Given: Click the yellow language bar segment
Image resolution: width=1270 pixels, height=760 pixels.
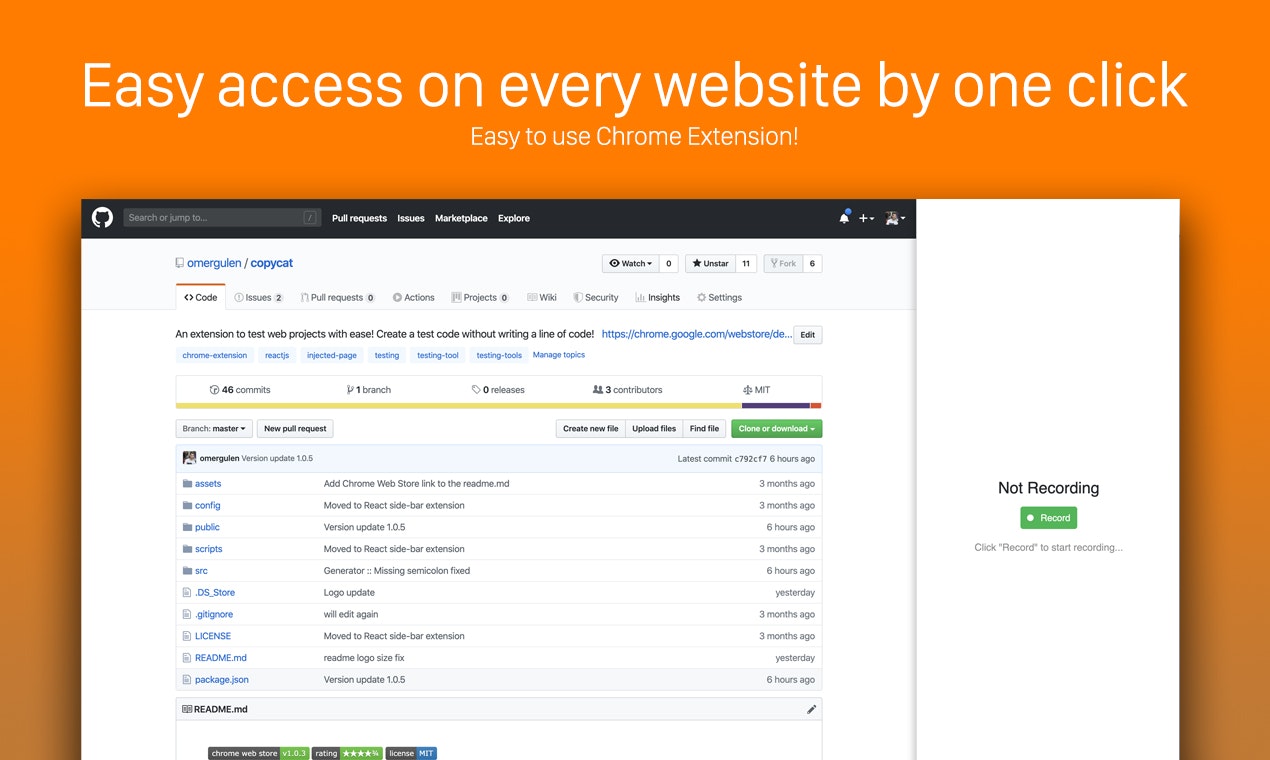Looking at the screenshot, I should click(x=459, y=405).
